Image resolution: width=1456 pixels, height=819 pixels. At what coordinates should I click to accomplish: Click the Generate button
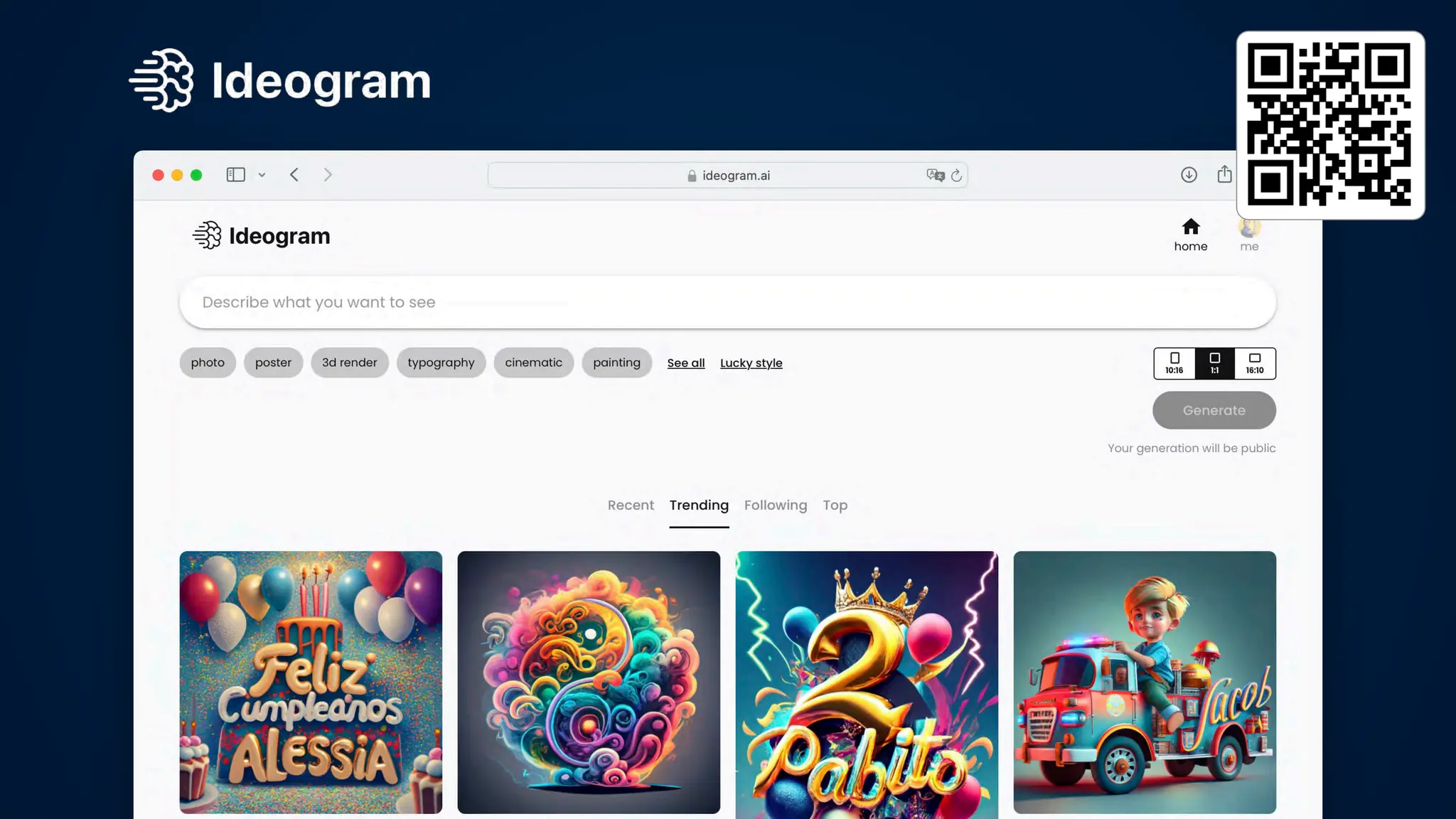(1214, 410)
